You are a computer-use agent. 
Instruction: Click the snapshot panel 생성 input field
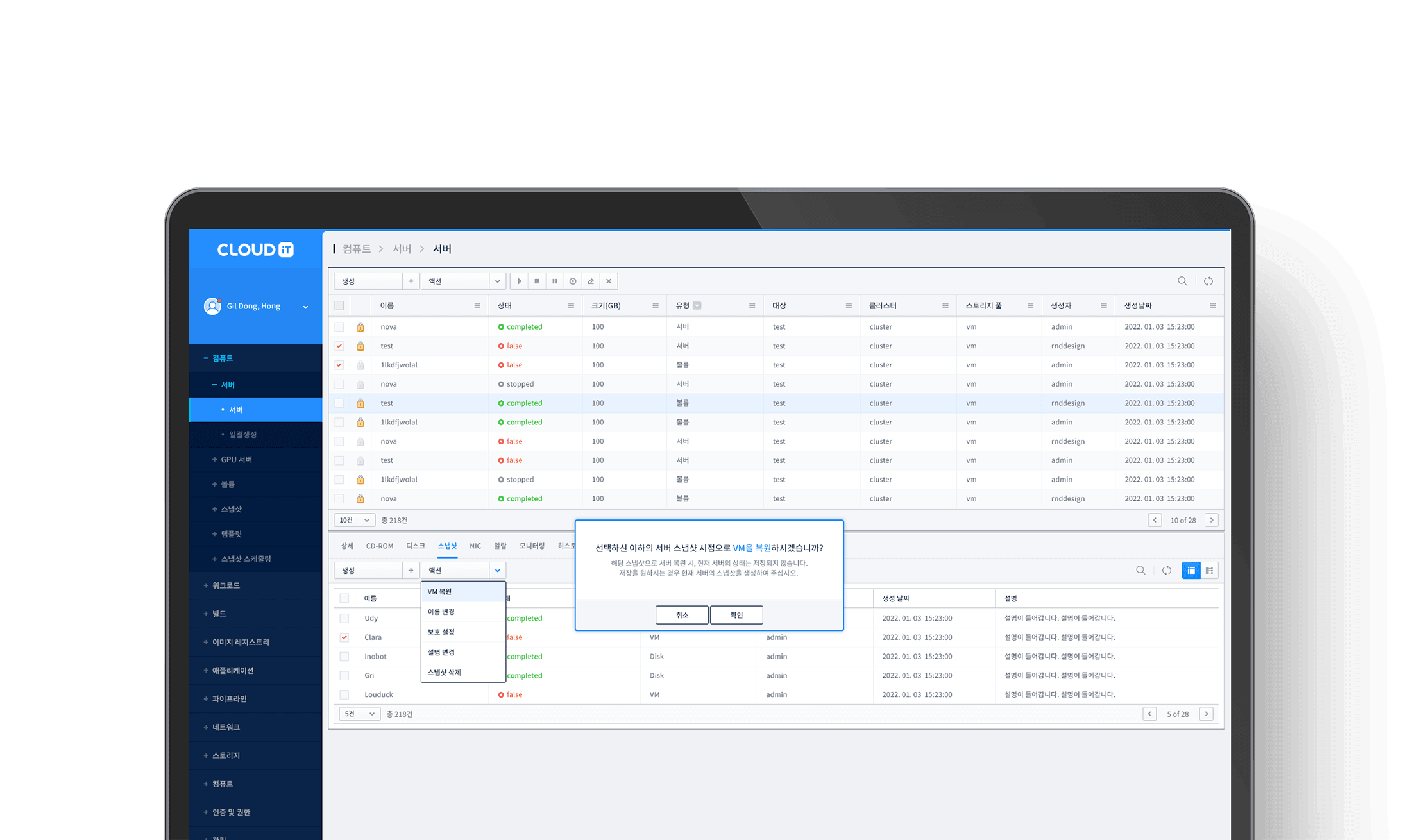point(368,570)
